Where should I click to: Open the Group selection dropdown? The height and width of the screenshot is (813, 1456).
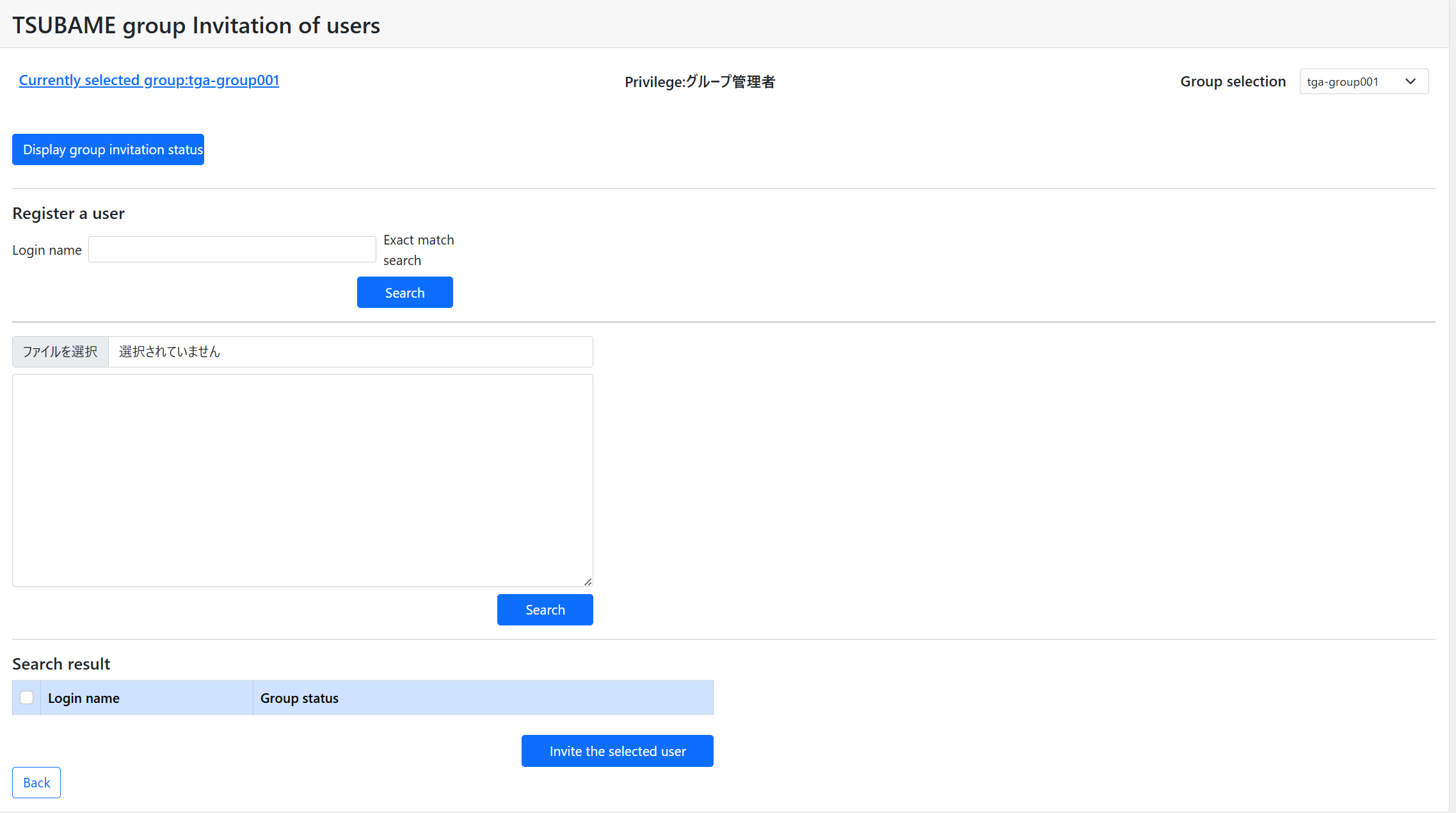point(1363,81)
